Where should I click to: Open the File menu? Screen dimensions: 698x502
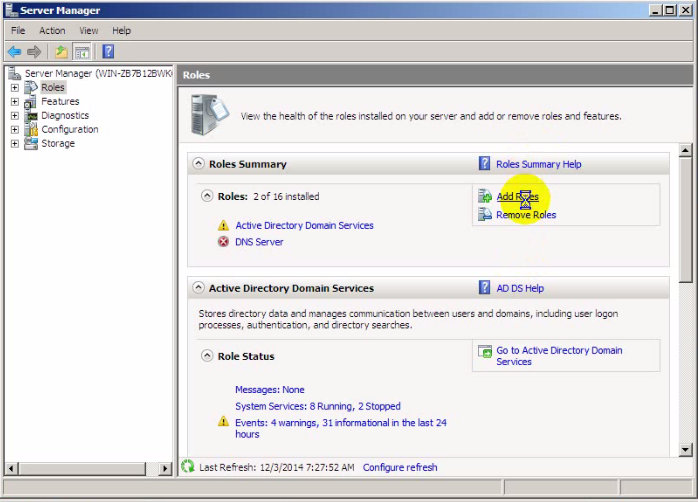click(18, 30)
